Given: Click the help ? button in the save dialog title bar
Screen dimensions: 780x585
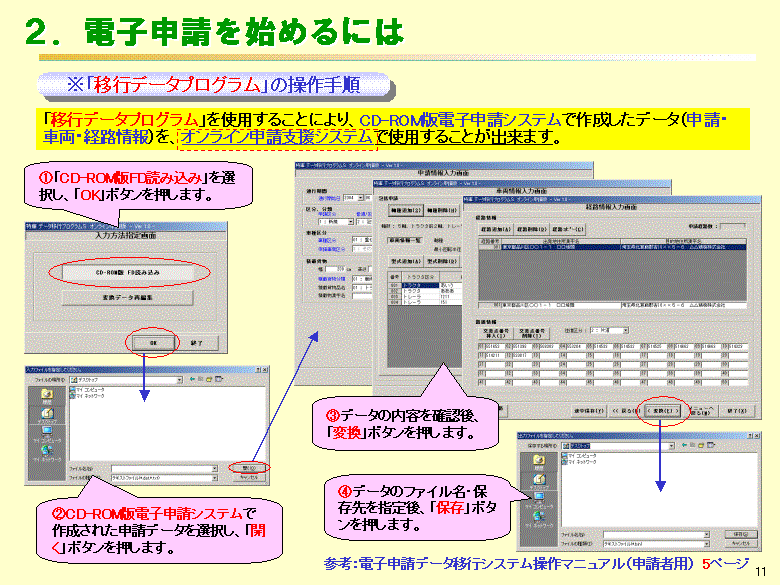Looking at the screenshot, I should [750, 435].
